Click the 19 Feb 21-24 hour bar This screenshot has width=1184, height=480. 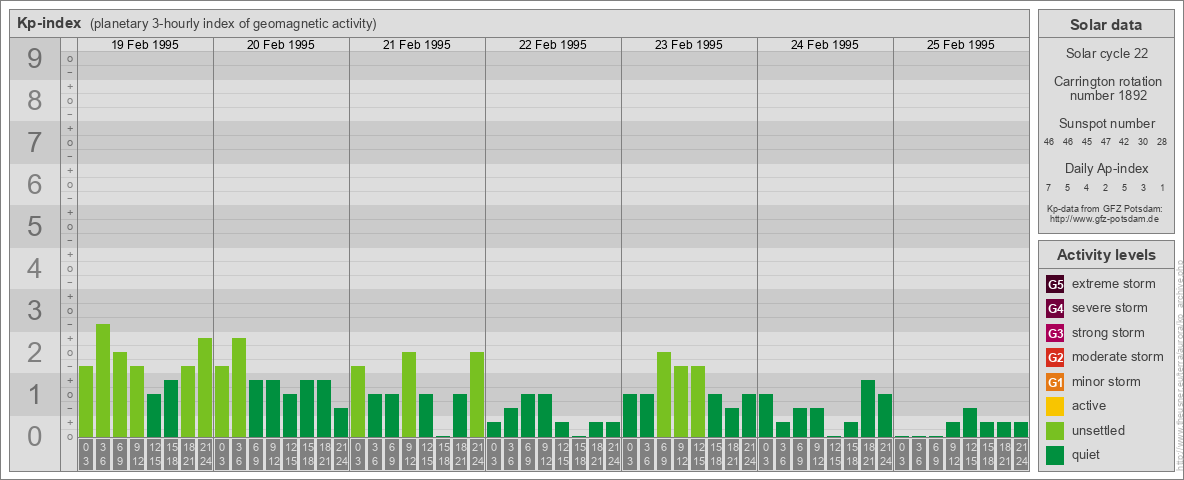coord(205,387)
